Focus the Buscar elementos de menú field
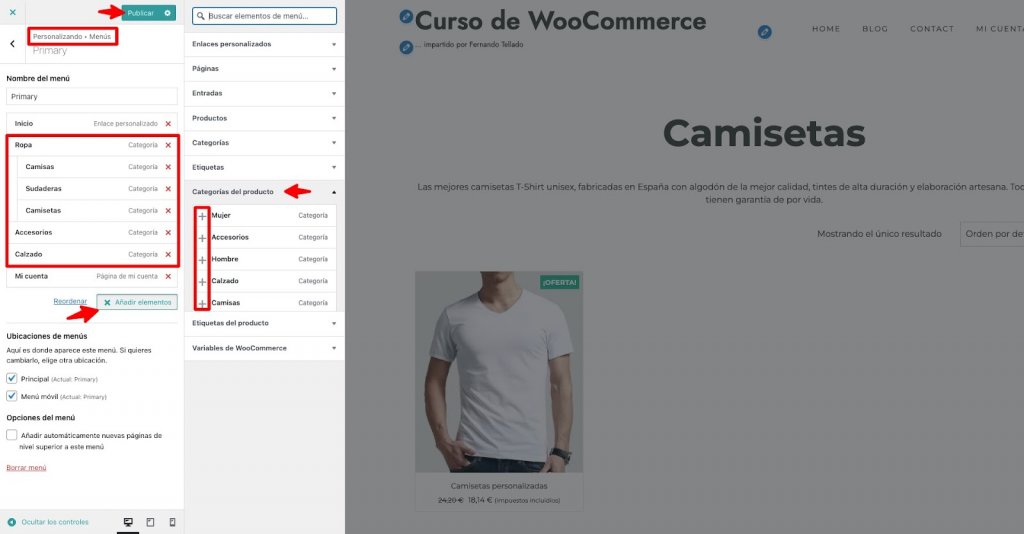The height and width of the screenshot is (534, 1024). [264, 16]
